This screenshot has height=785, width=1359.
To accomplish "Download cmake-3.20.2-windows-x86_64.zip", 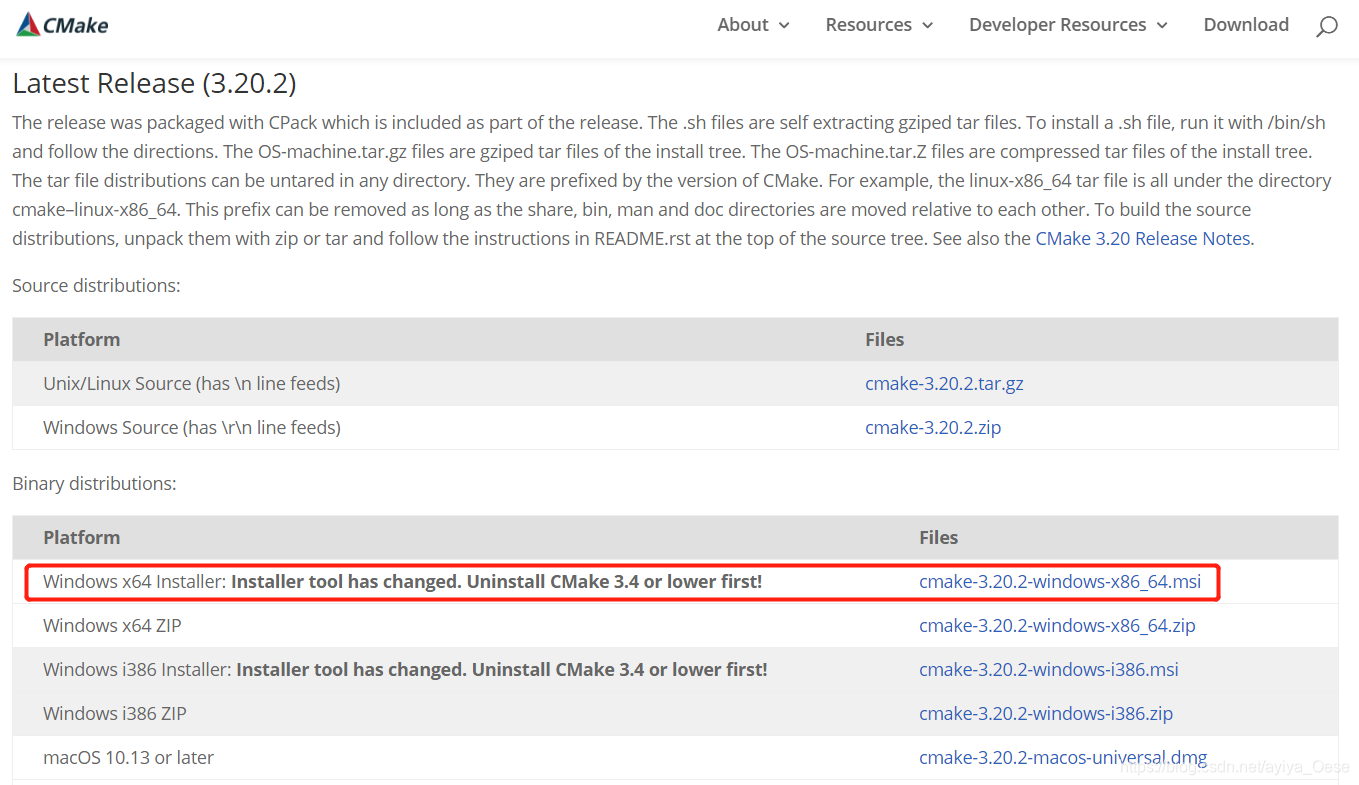I will [x=1057, y=625].
